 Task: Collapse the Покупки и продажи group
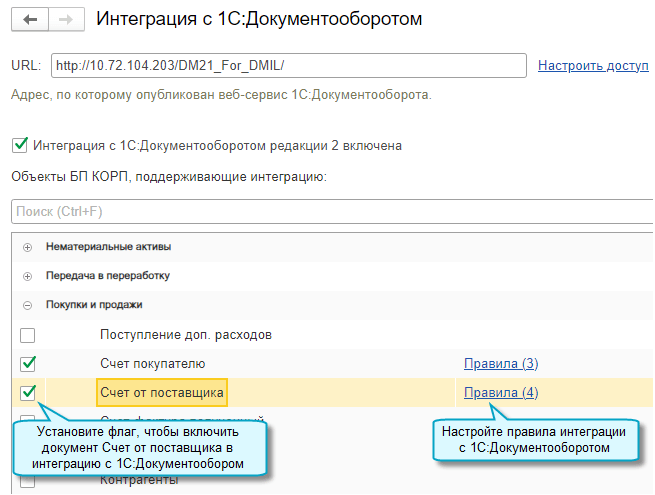[x=27, y=304]
